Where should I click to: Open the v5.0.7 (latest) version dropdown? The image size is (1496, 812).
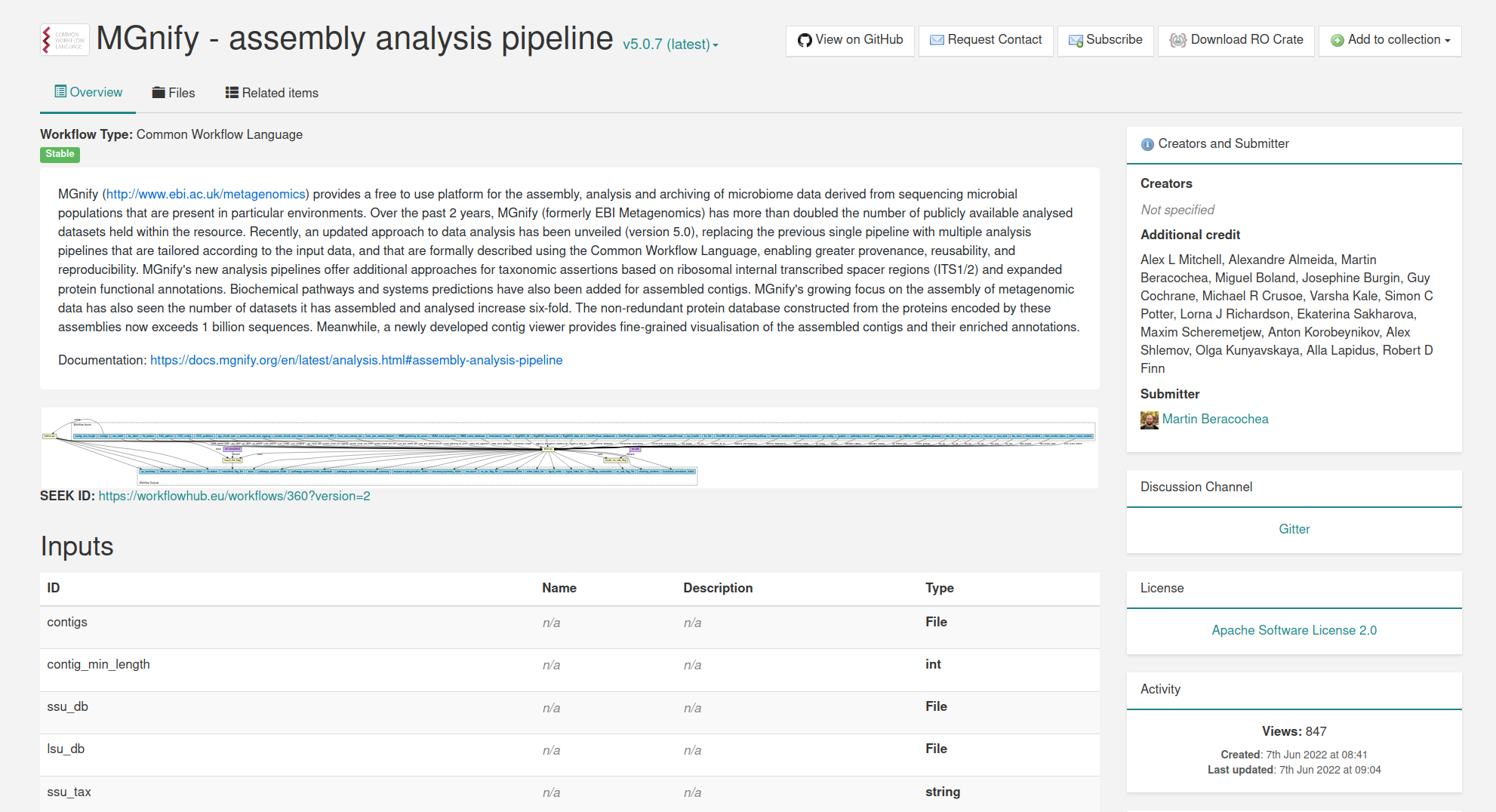coord(670,45)
